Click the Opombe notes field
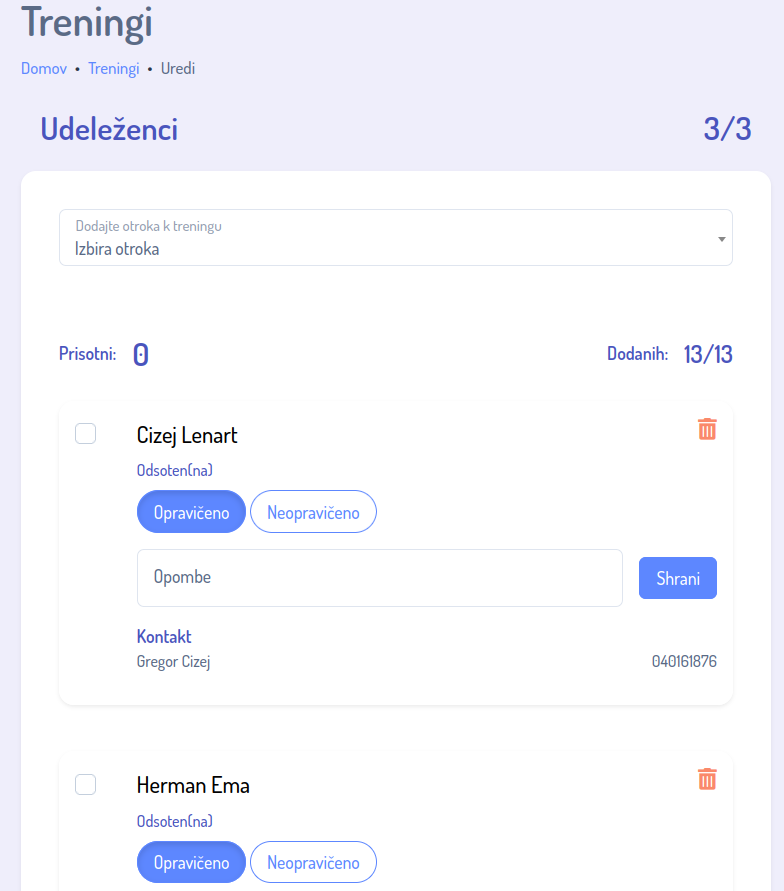Viewport: 784px width, 891px height. click(x=380, y=578)
